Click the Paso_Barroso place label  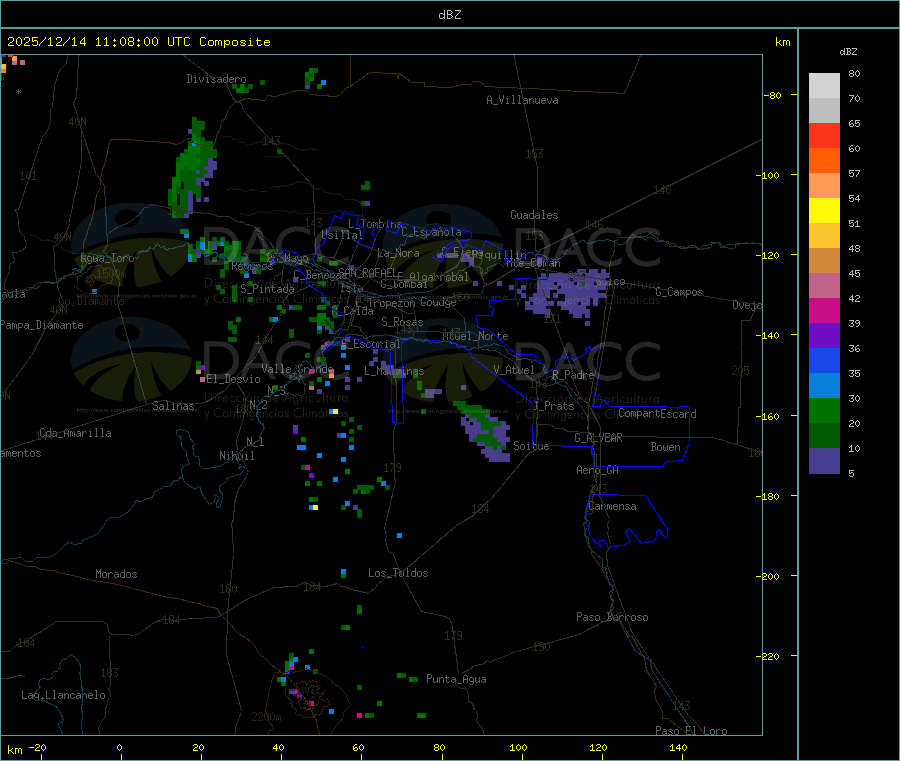pos(612,617)
